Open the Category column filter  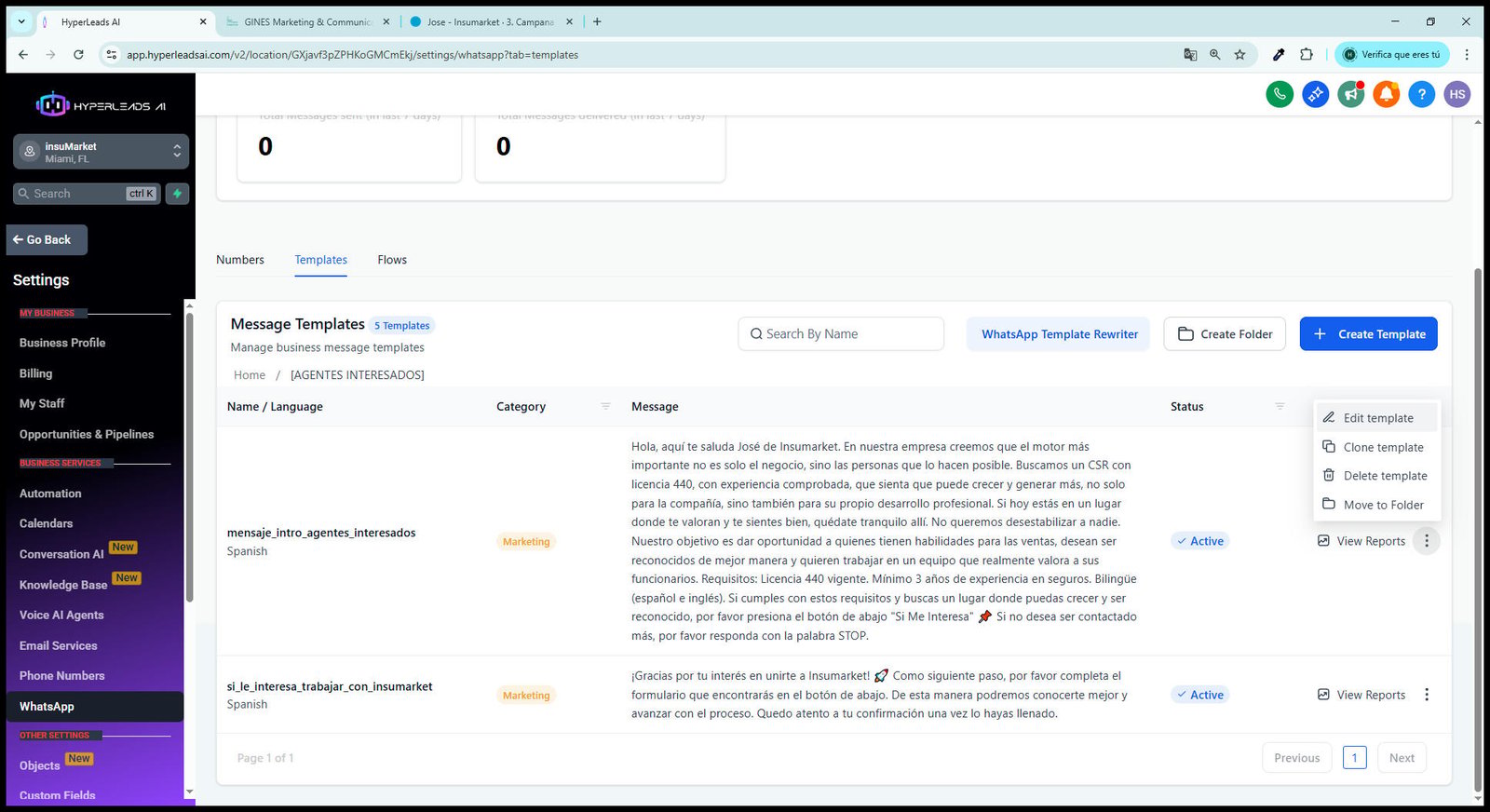tap(605, 406)
